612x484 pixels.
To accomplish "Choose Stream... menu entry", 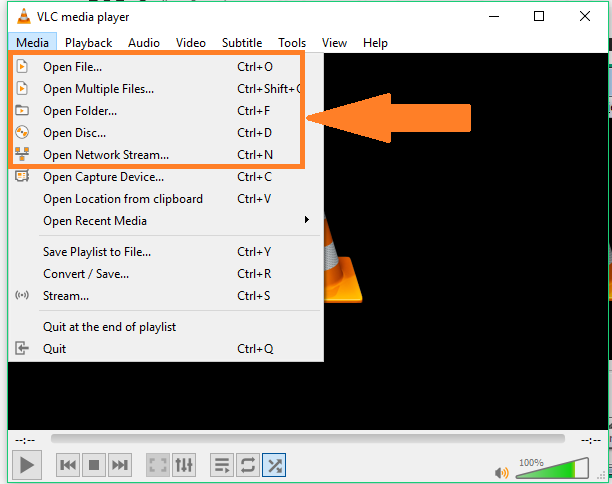I will coord(166,296).
